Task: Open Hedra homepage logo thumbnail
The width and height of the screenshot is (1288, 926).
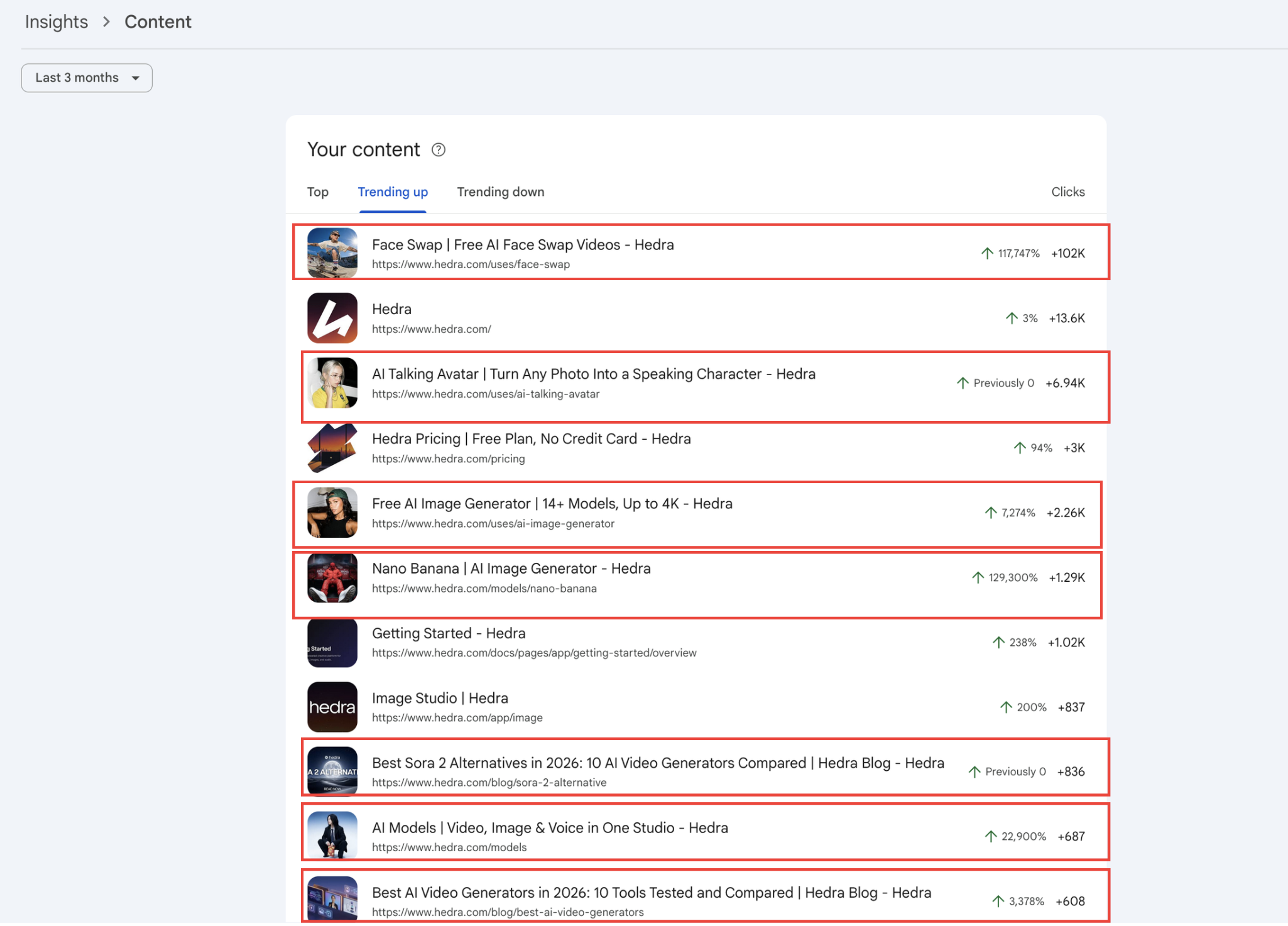Action: pos(332,318)
